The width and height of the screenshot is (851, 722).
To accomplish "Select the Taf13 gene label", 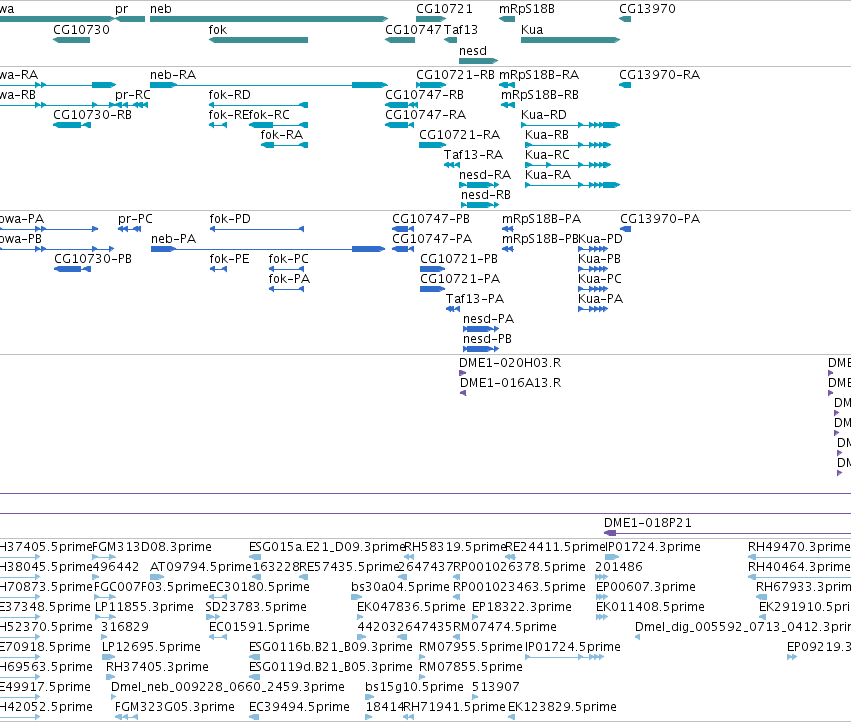I will tap(461, 30).
